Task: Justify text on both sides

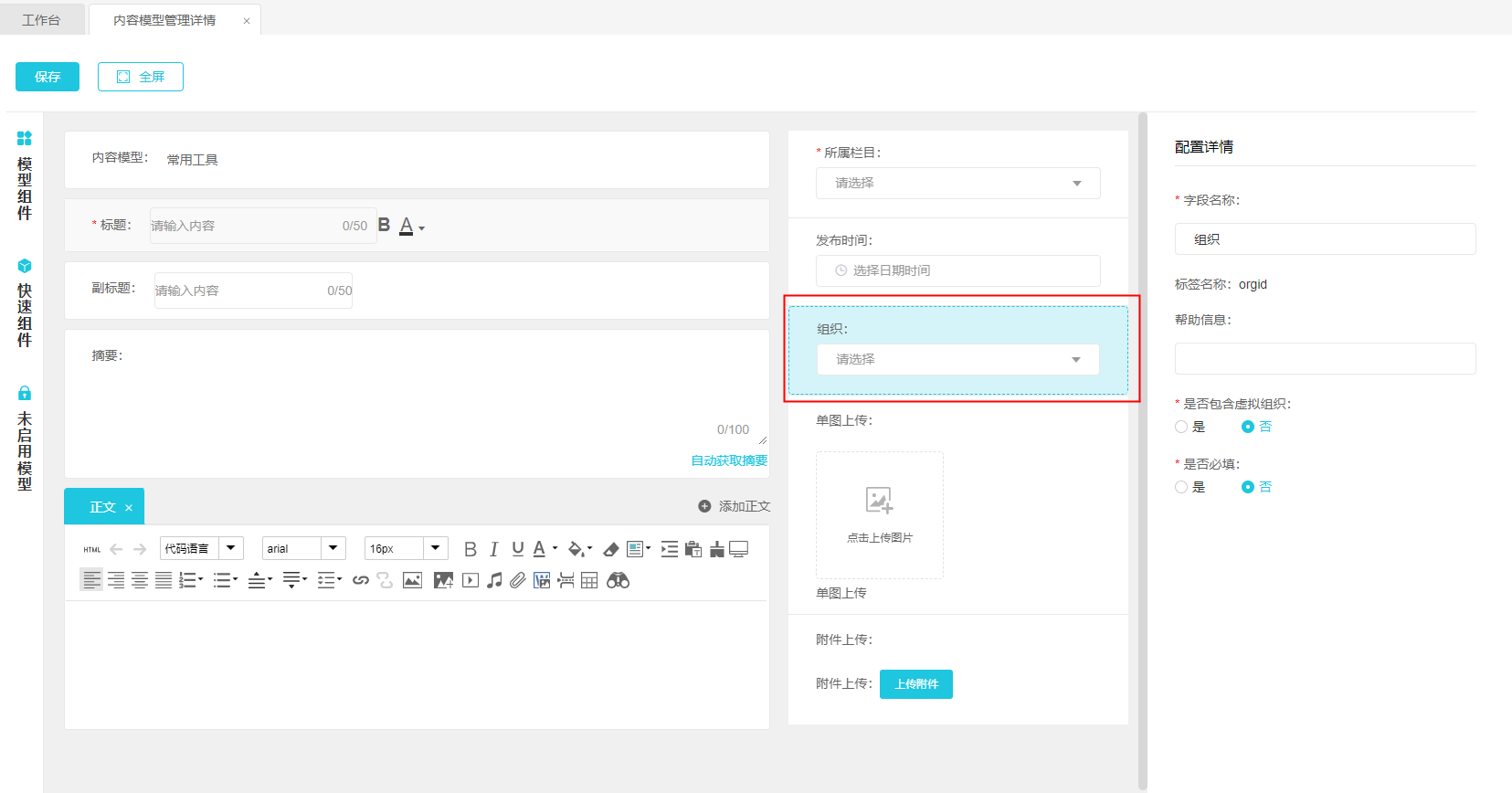Action: (164, 580)
